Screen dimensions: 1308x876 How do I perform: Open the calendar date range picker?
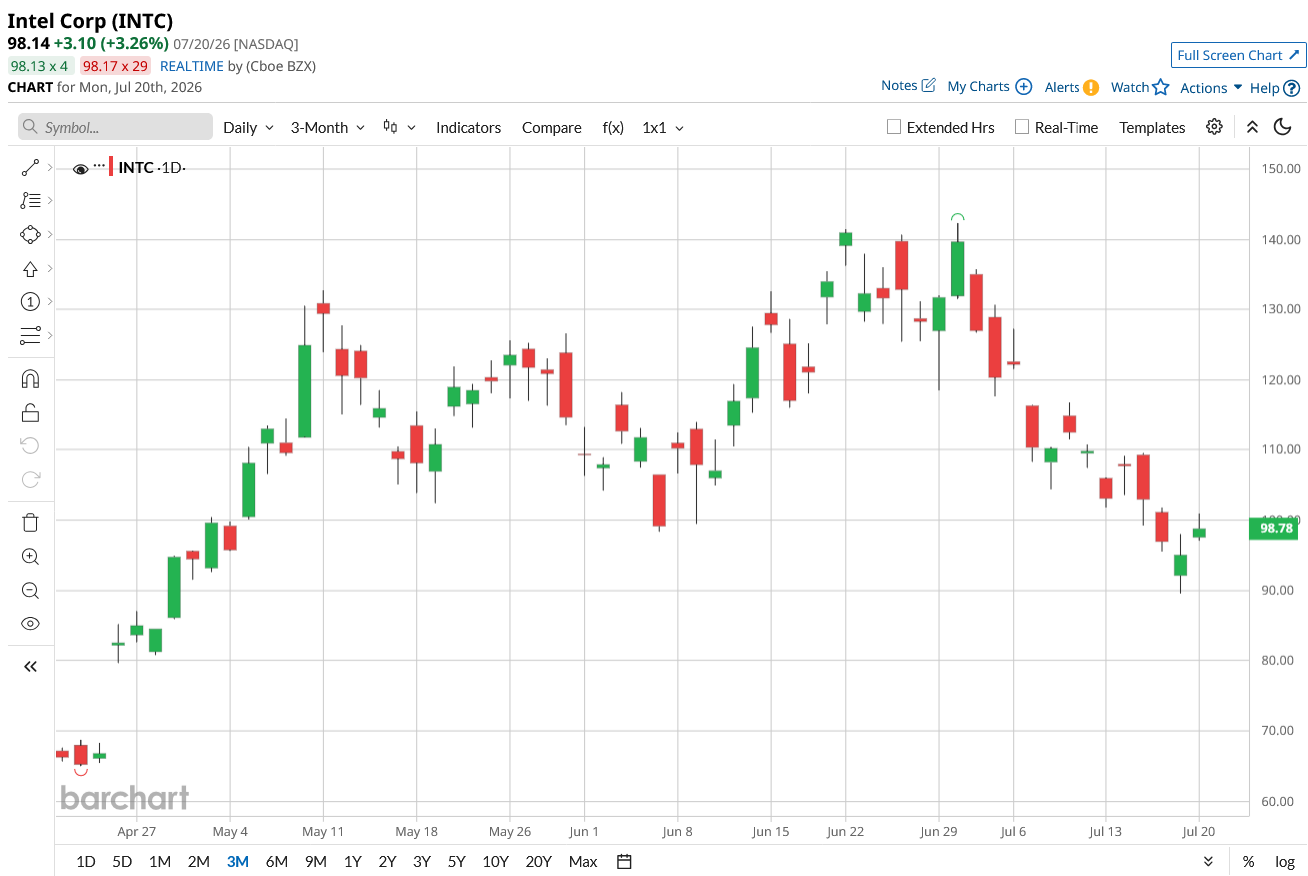coord(624,861)
